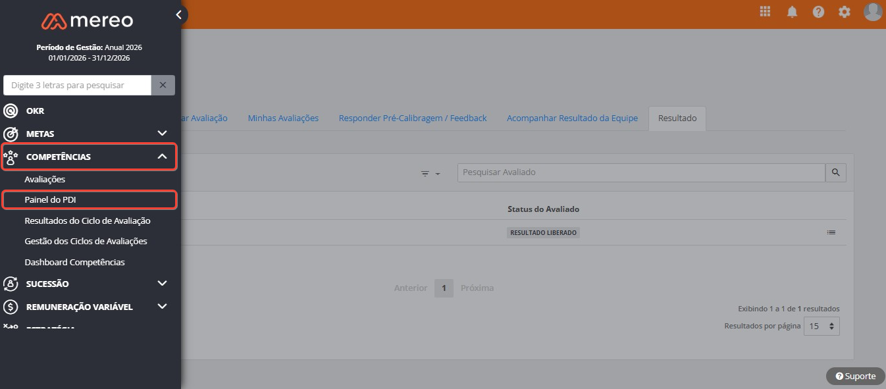This screenshot has width=886, height=389.
Task: Open the filter dropdown icon
Action: 431,174
